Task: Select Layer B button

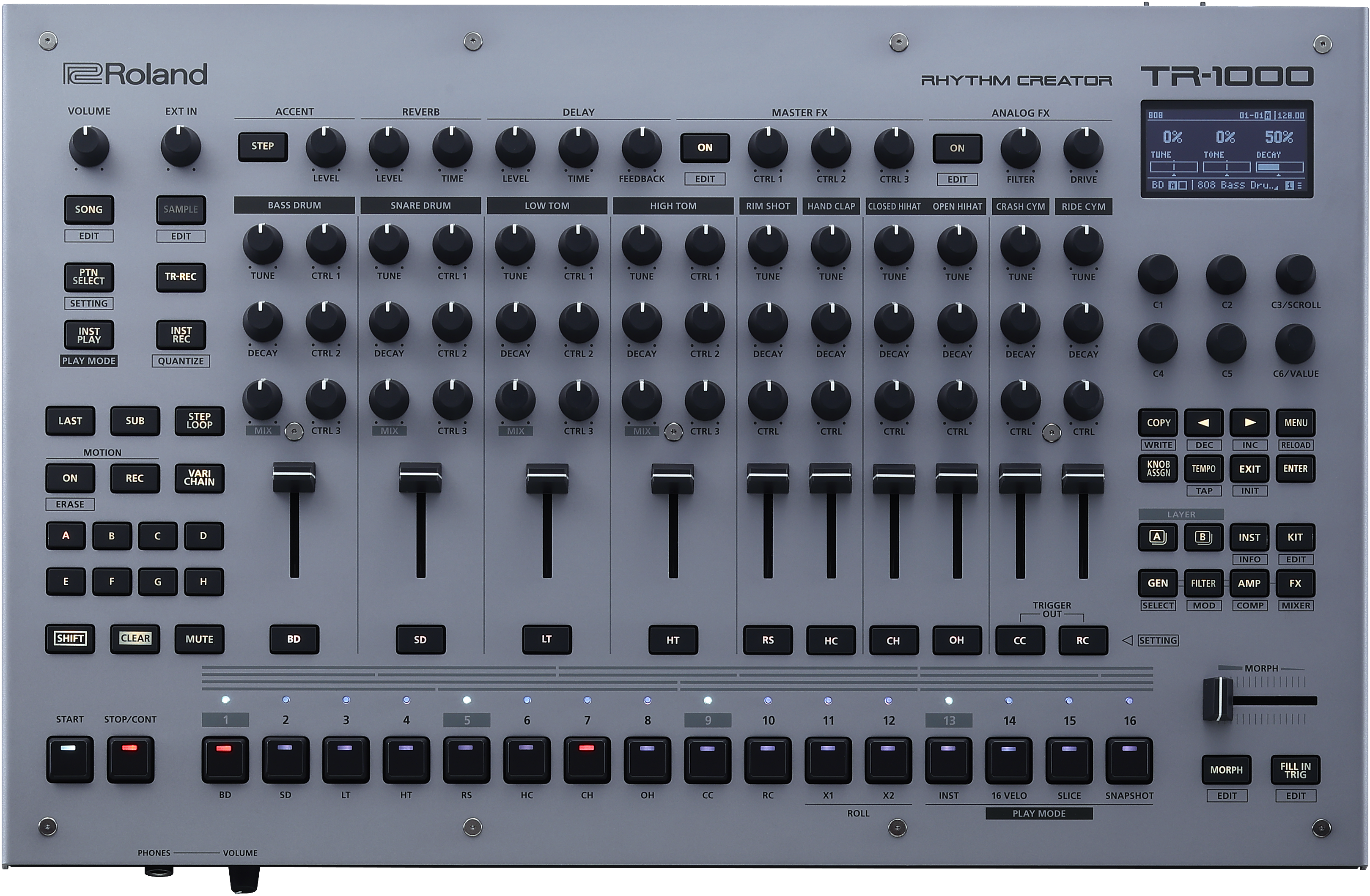Action: 1203,537
